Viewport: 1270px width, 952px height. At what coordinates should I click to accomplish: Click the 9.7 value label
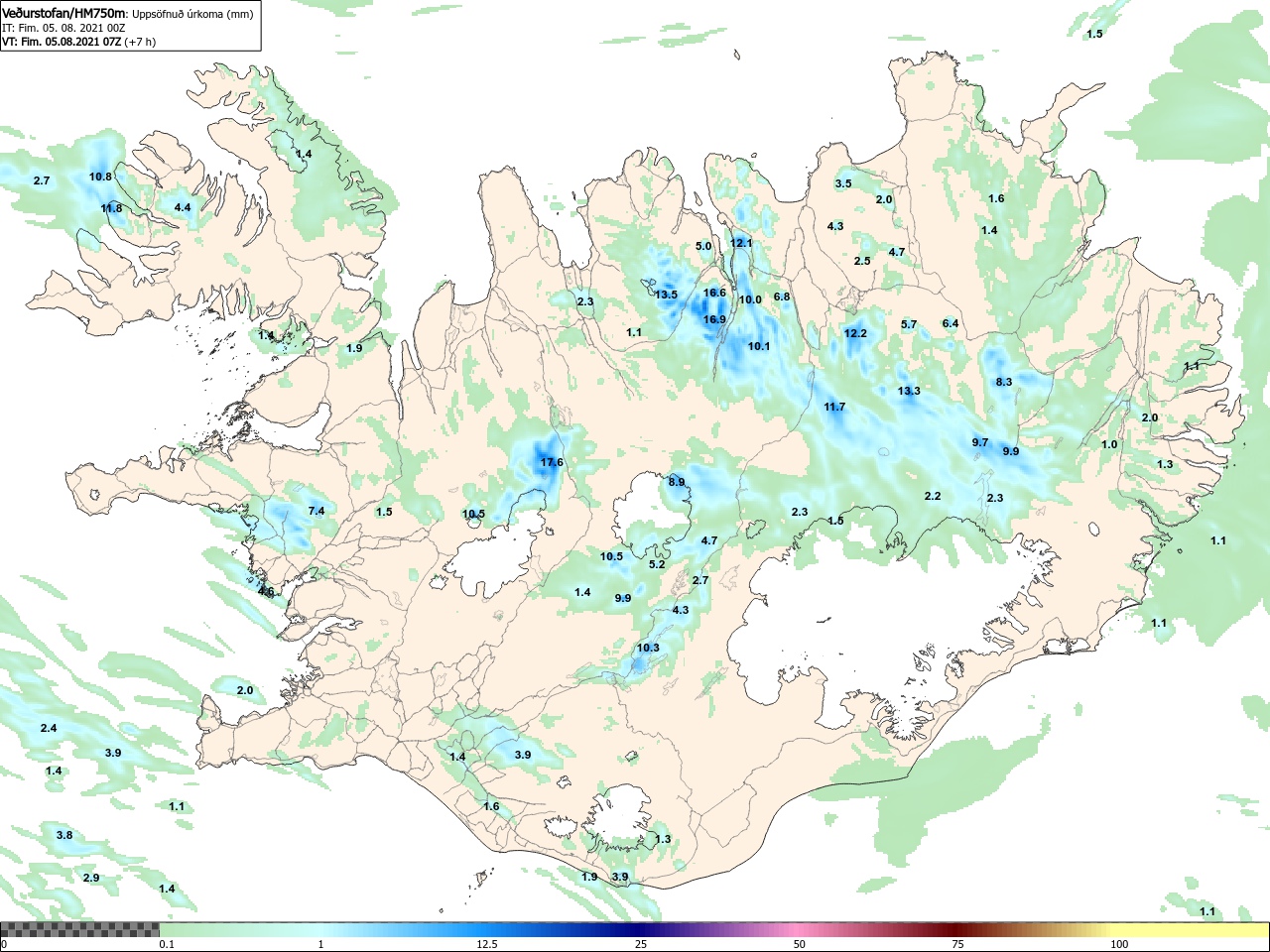980,442
